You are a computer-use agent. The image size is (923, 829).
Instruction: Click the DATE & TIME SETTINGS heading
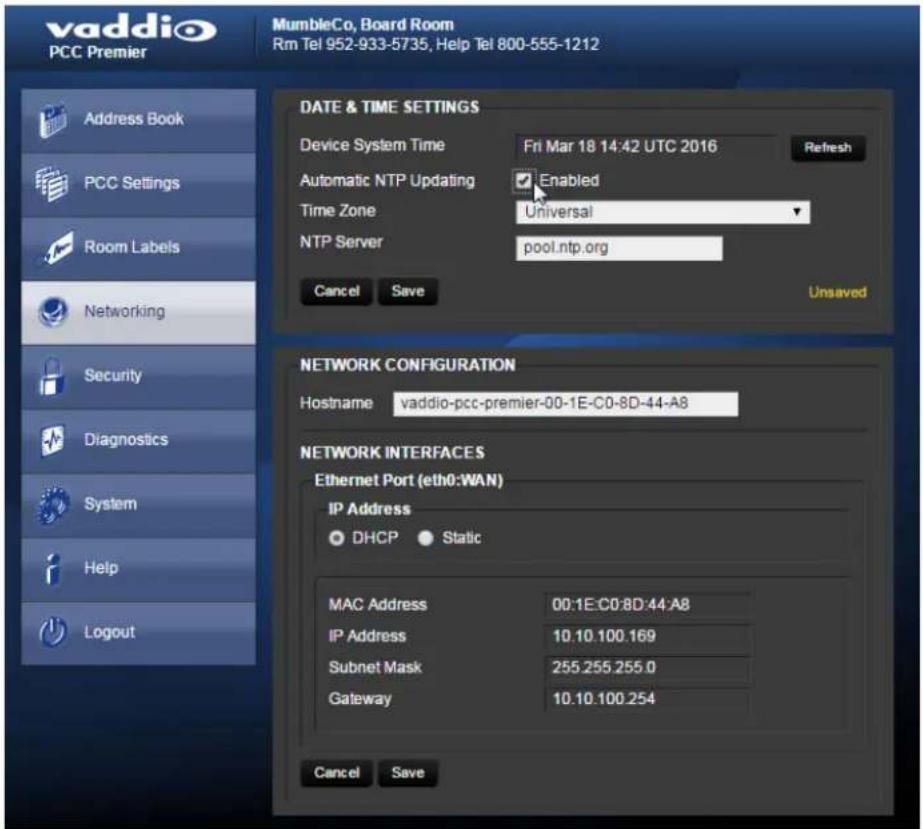coord(389,107)
